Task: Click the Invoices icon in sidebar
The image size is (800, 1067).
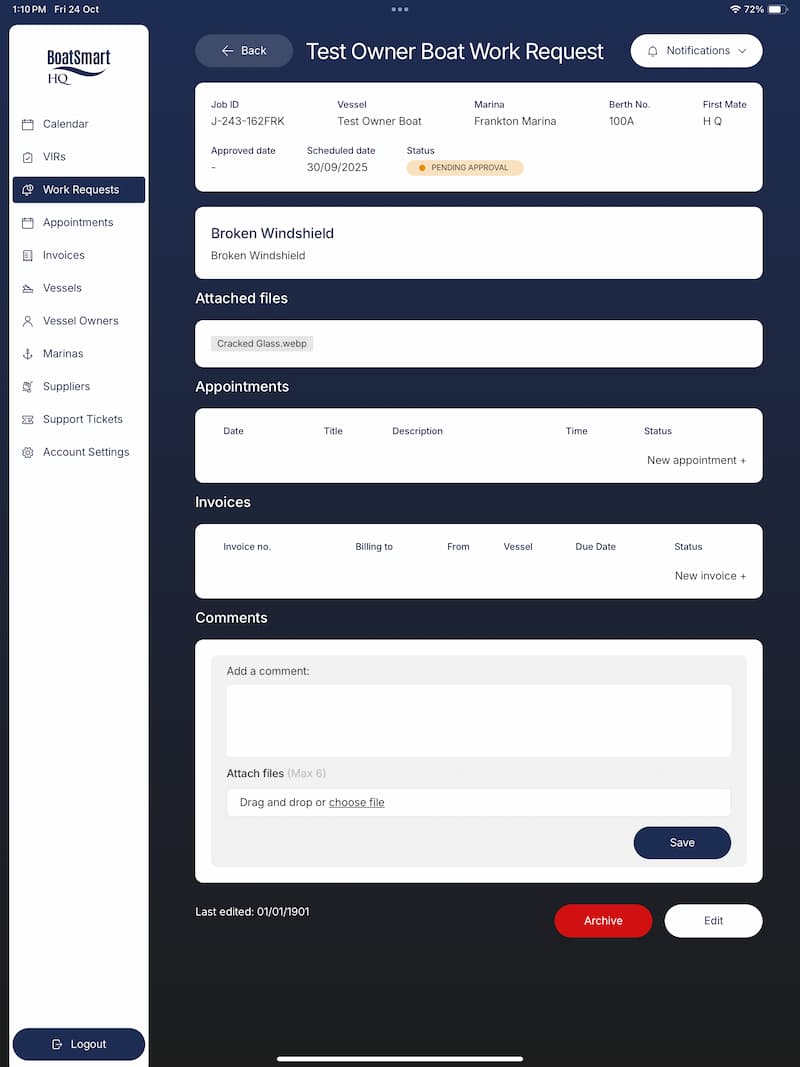Action: [28, 256]
